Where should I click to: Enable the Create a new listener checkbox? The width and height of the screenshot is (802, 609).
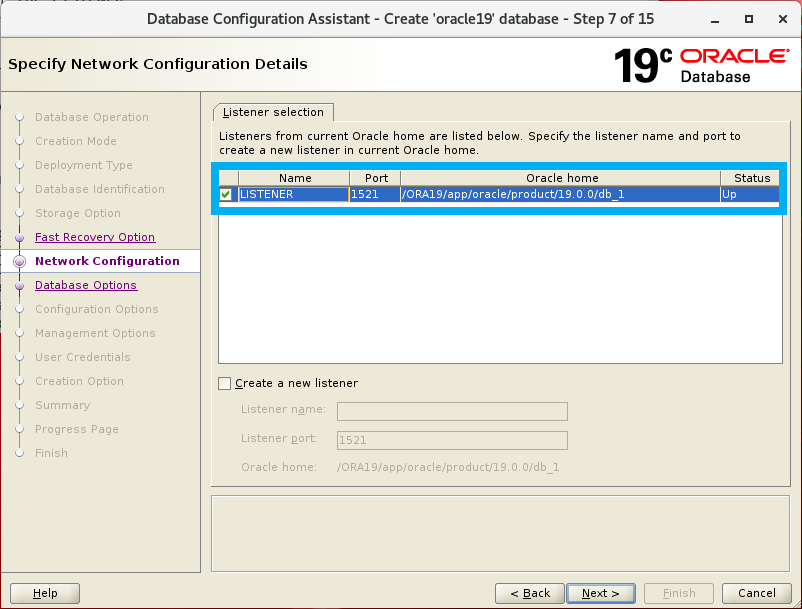(225, 383)
